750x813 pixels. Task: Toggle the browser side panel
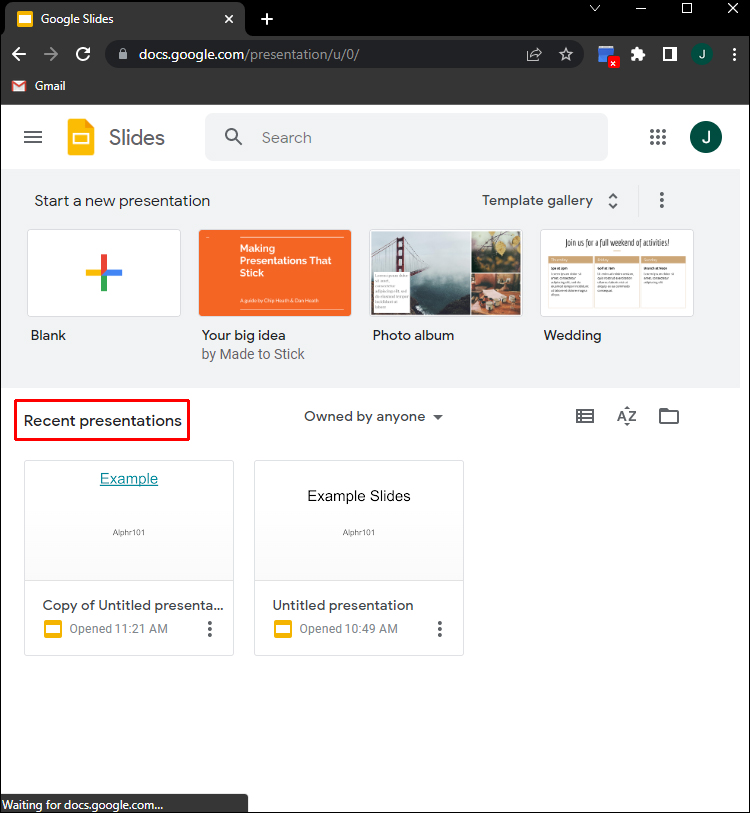(670, 54)
